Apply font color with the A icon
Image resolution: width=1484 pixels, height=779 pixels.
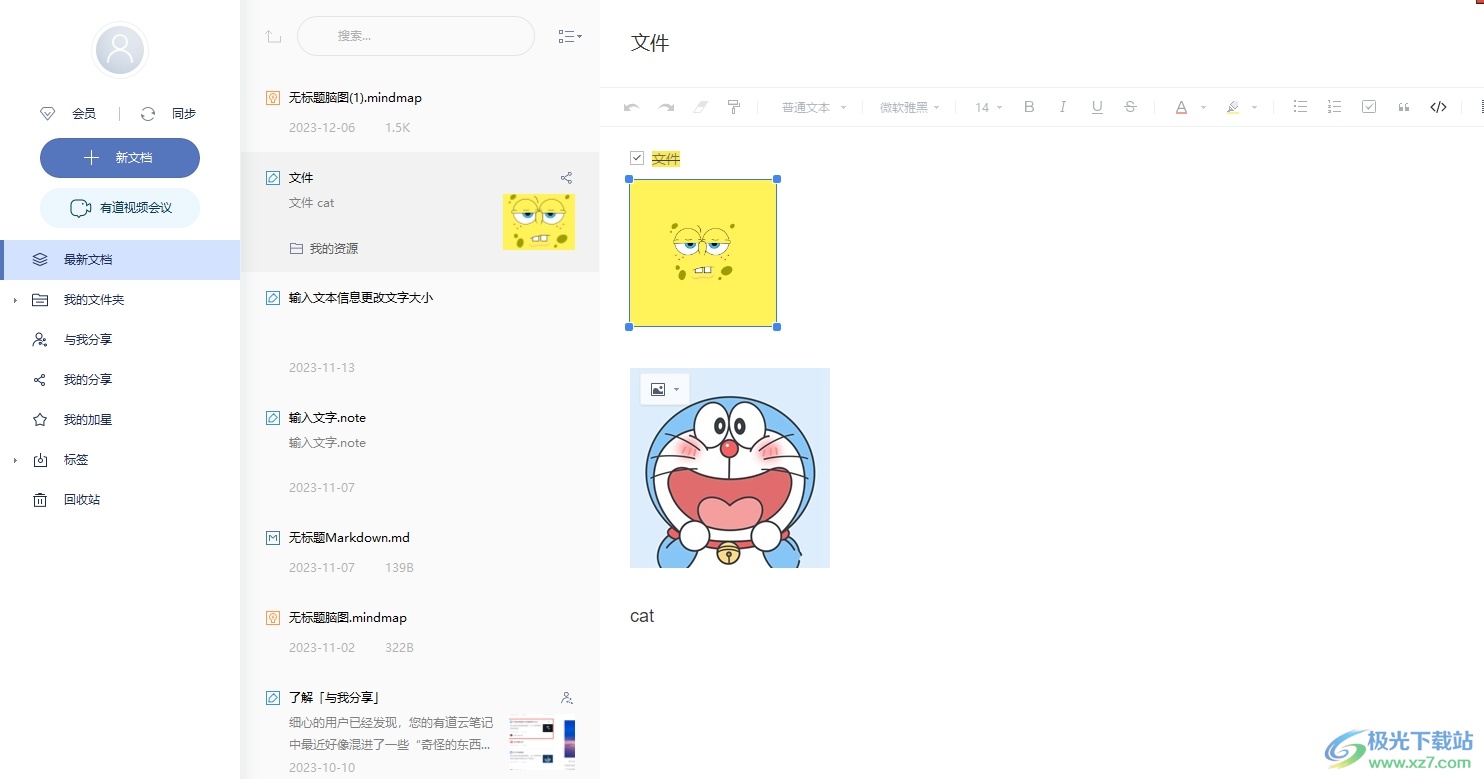tap(1181, 107)
